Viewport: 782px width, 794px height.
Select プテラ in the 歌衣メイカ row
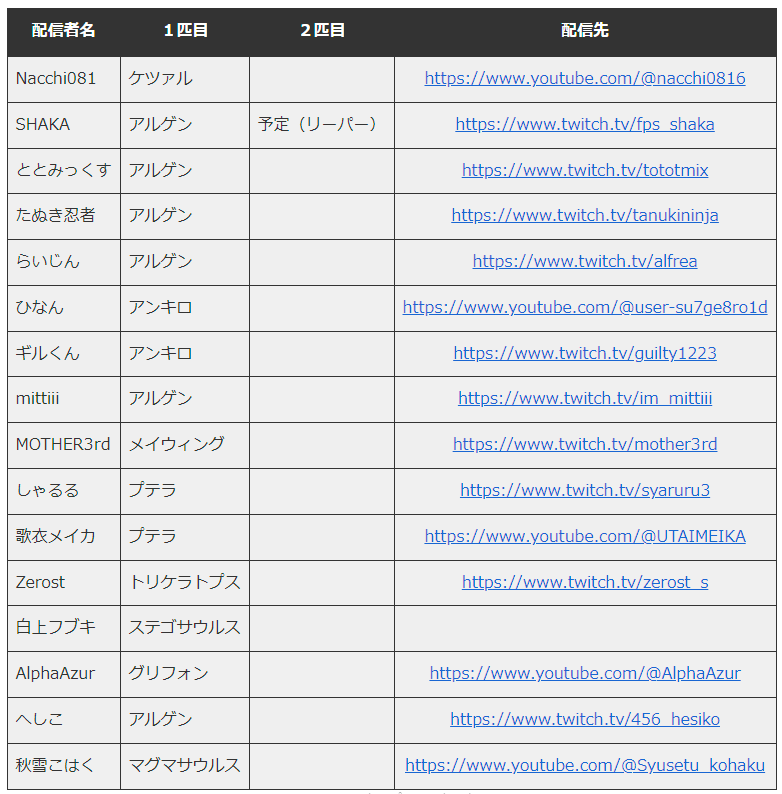pos(152,536)
